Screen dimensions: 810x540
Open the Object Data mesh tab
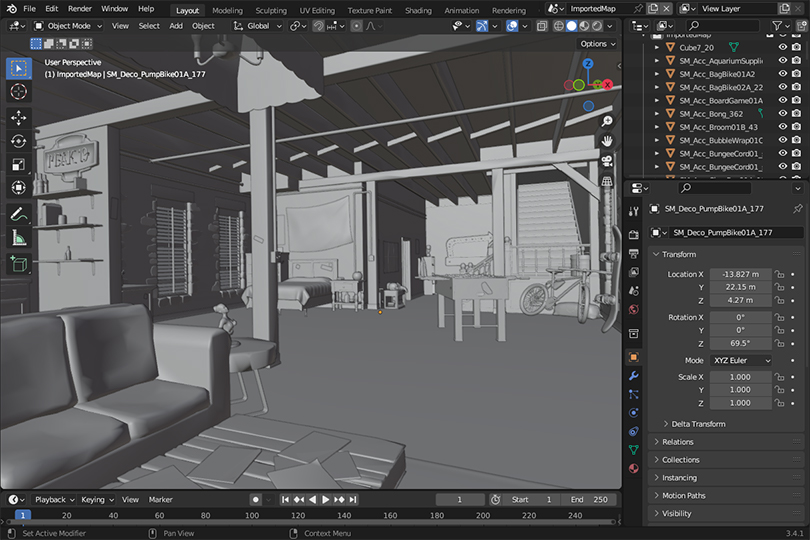click(x=634, y=450)
